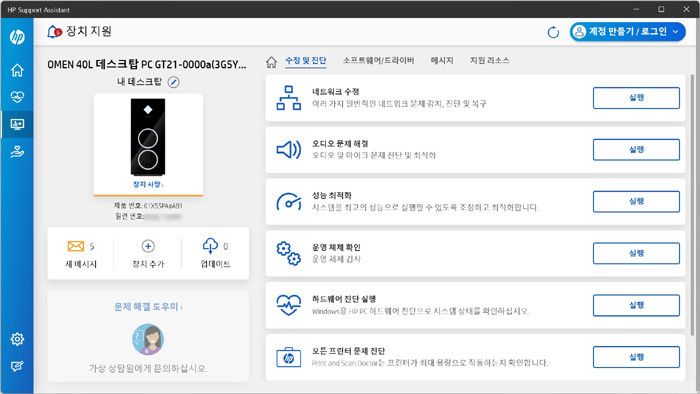Run 하드웨어 진단 실행 with 실행 button
The image size is (700, 394).
pos(636,305)
